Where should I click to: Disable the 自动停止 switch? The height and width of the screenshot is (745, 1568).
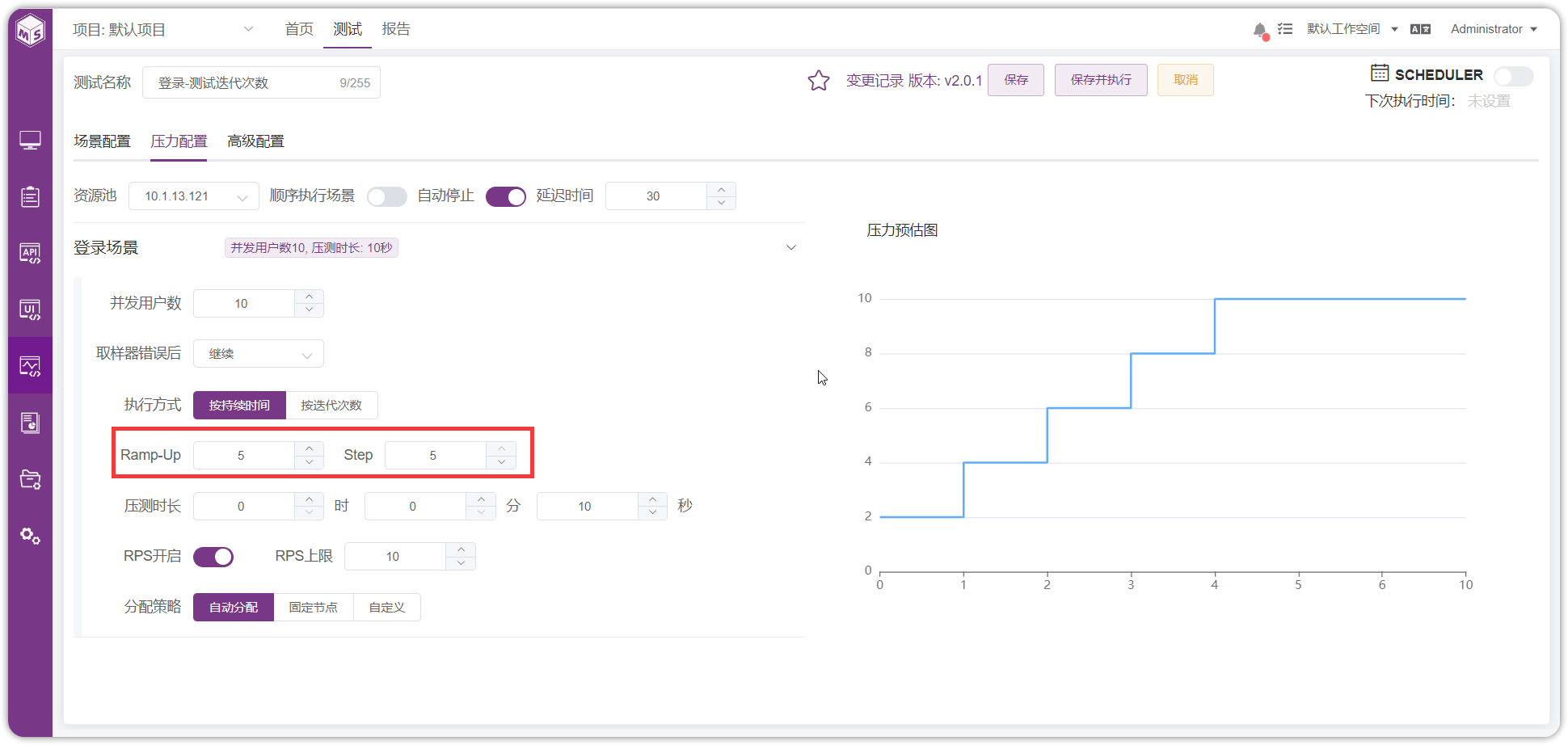pos(506,196)
